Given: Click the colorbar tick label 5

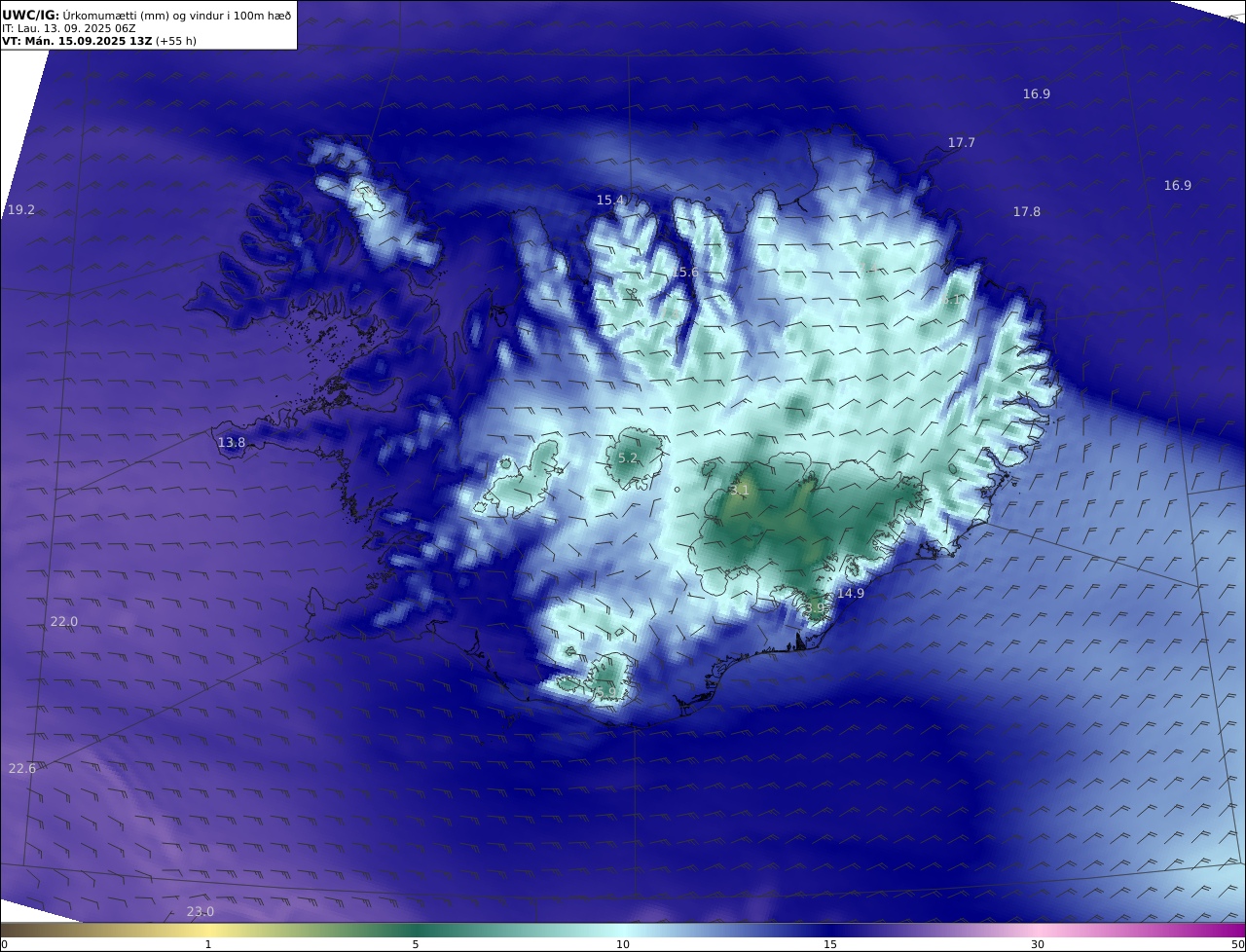Looking at the screenshot, I should click(416, 944).
